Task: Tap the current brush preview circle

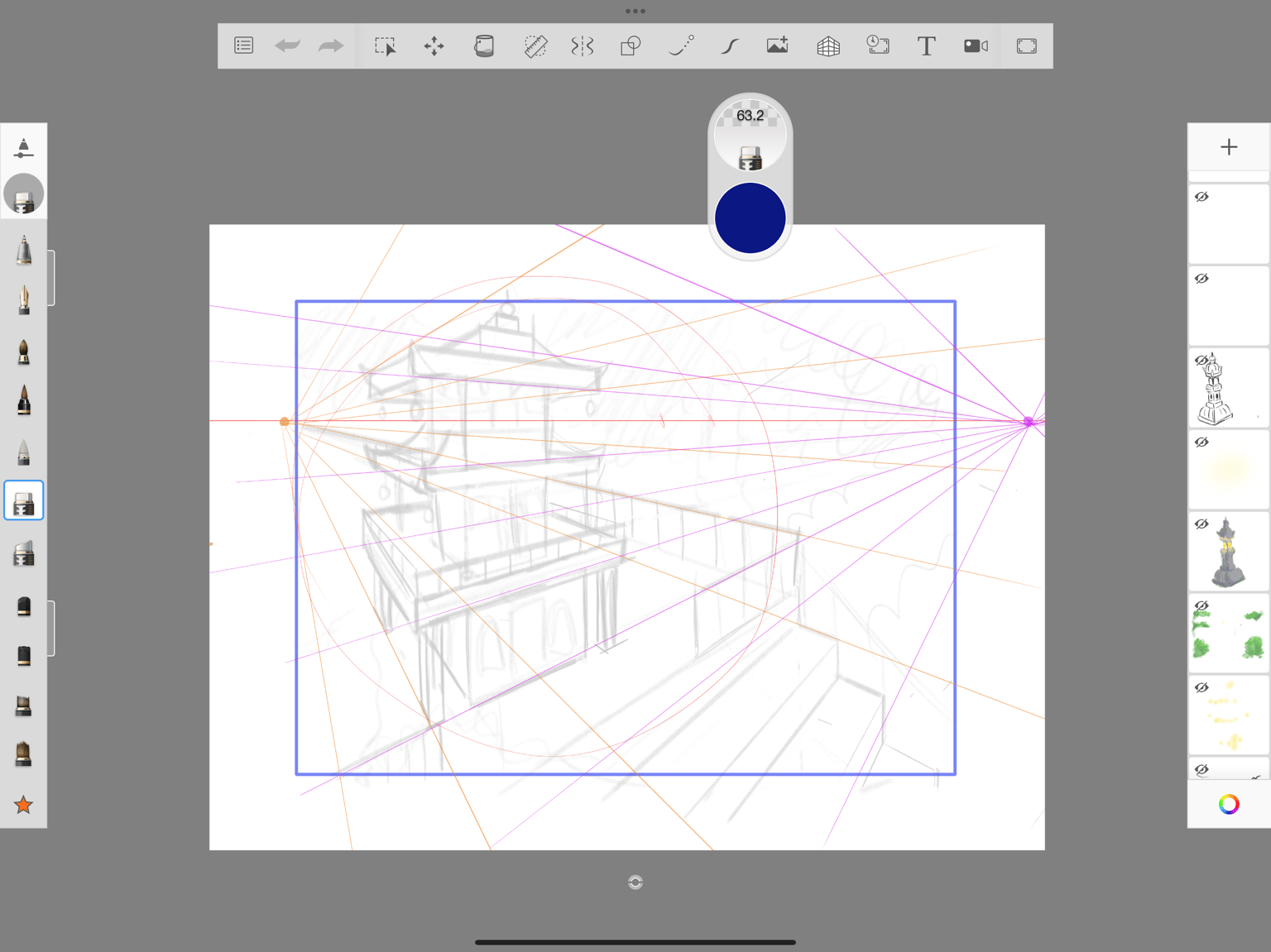Action: pyautogui.click(x=23, y=194)
